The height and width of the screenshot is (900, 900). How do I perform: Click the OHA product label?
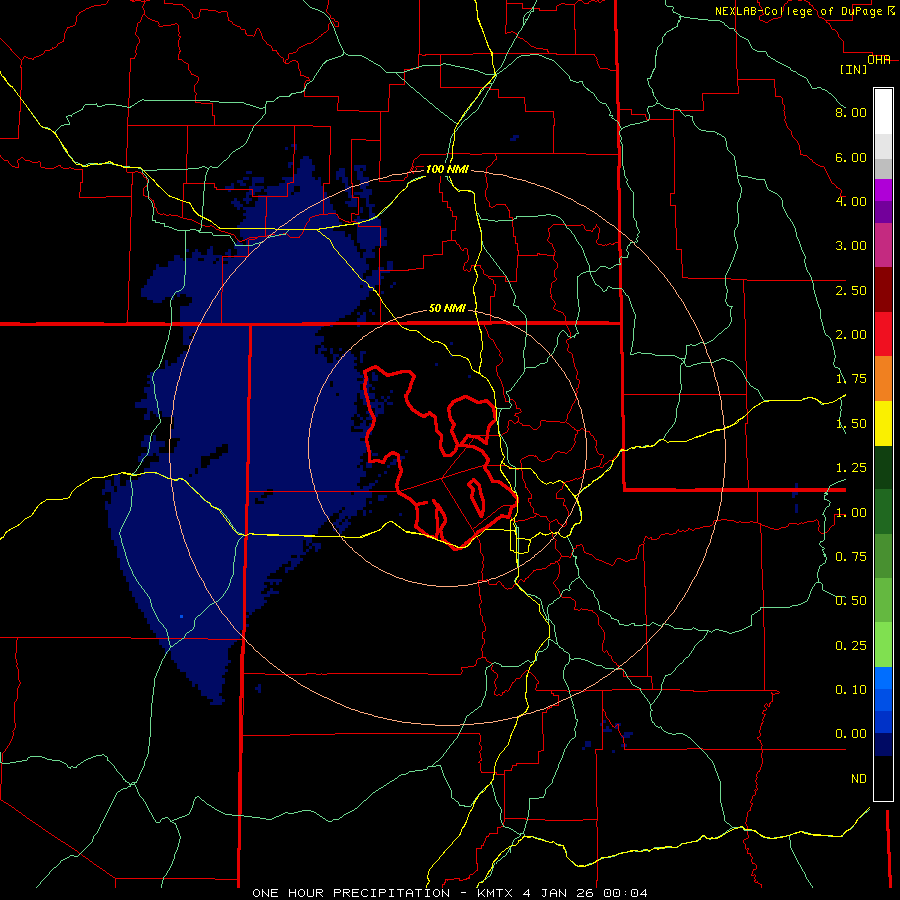879,60
